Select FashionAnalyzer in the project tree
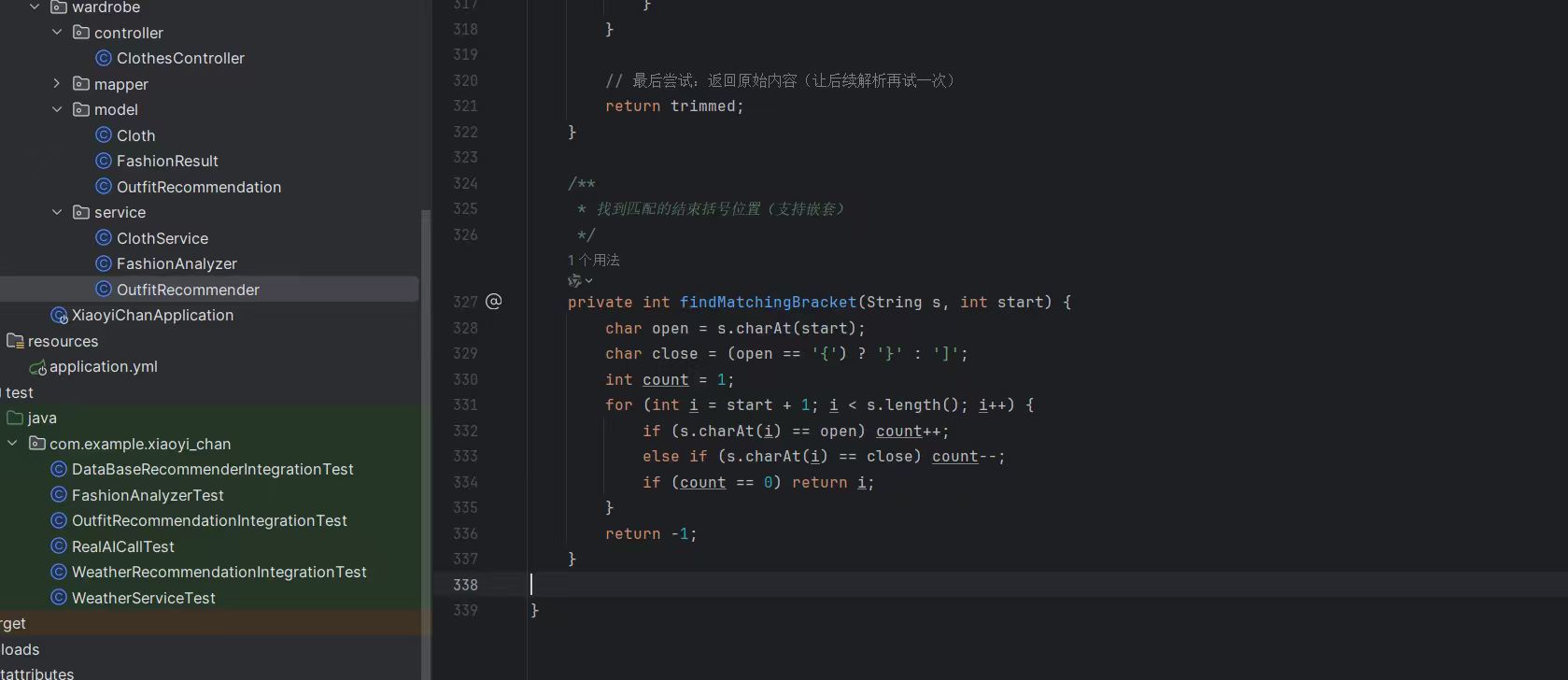The height and width of the screenshot is (680, 1568). click(x=177, y=263)
